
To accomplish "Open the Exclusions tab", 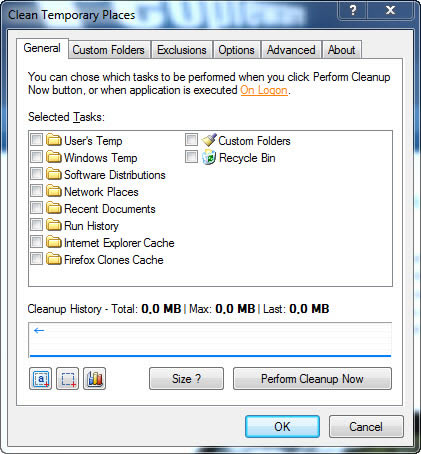I will (182, 50).
